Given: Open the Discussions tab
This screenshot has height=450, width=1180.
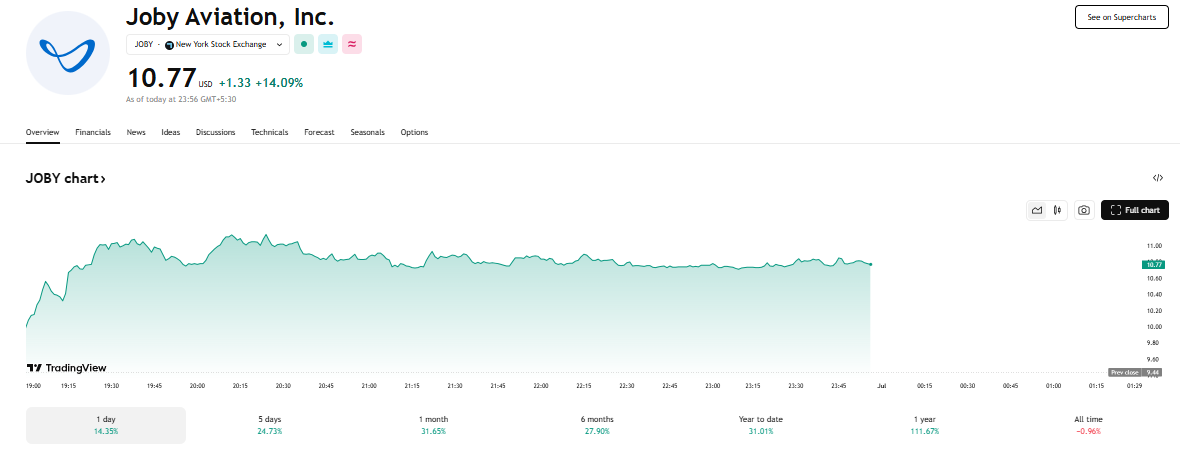Looking at the screenshot, I should point(215,132).
